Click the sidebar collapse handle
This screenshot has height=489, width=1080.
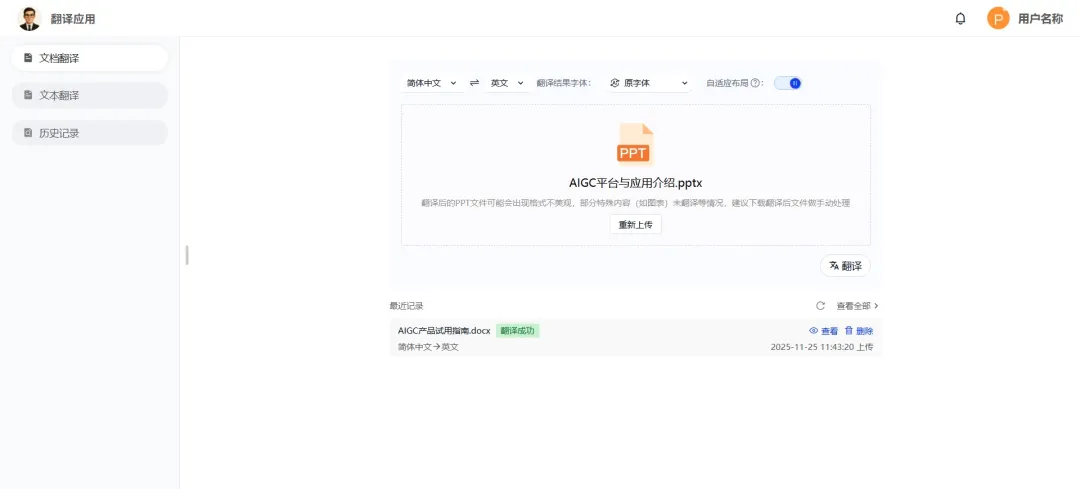187,255
